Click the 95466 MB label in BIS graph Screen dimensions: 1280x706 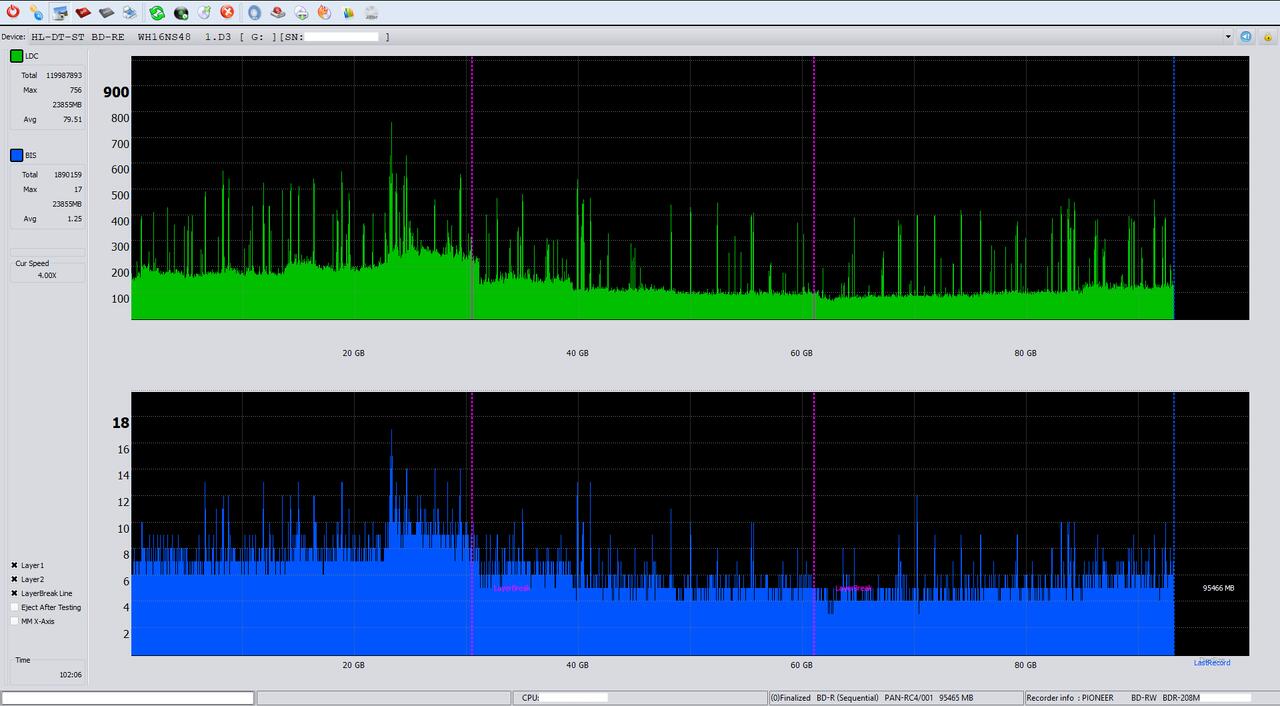coord(1218,588)
